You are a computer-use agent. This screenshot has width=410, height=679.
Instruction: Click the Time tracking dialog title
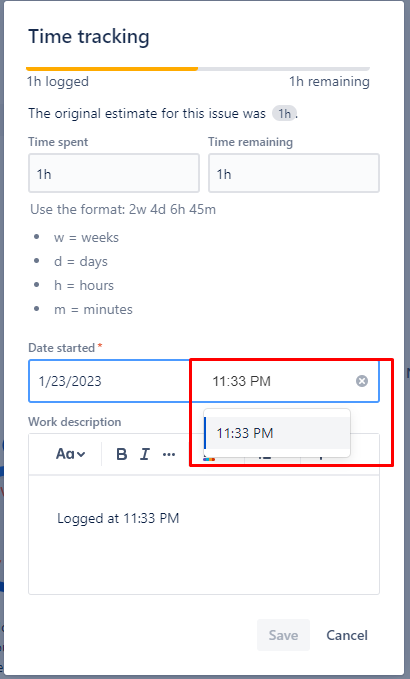89,36
